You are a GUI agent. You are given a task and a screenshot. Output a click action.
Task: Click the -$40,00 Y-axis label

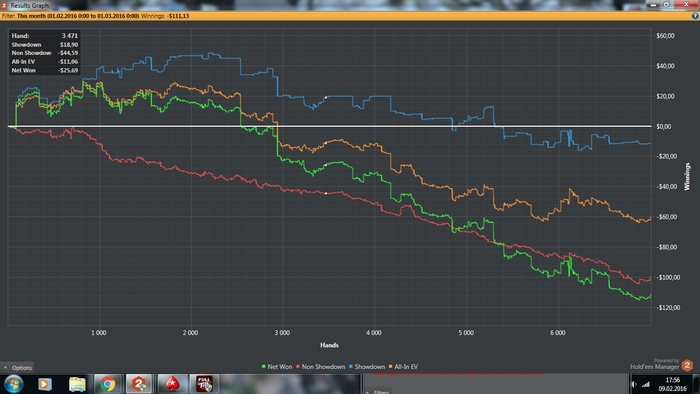tap(666, 187)
